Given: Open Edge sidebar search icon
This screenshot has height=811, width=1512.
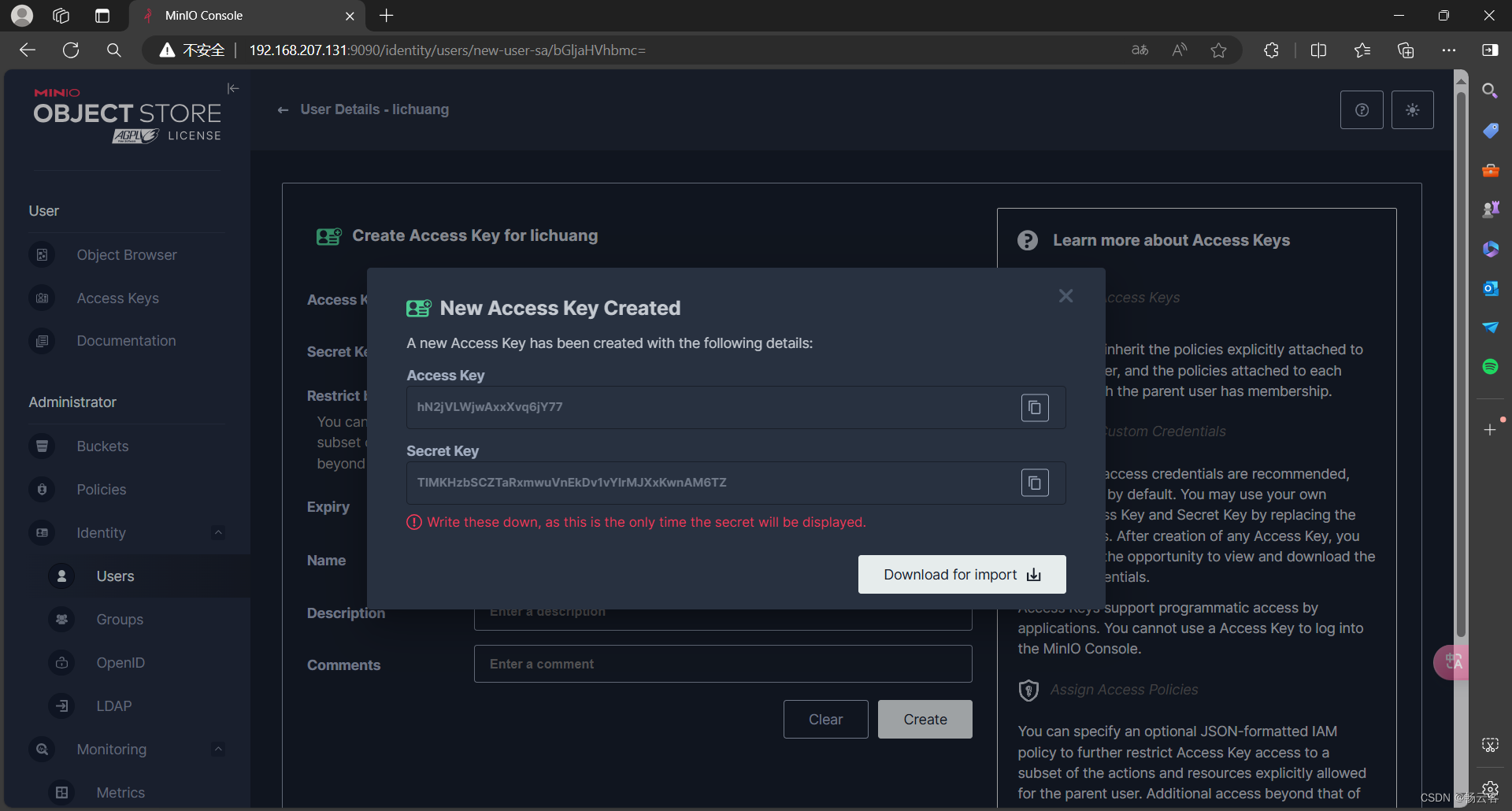Looking at the screenshot, I should pos(1490,91).
